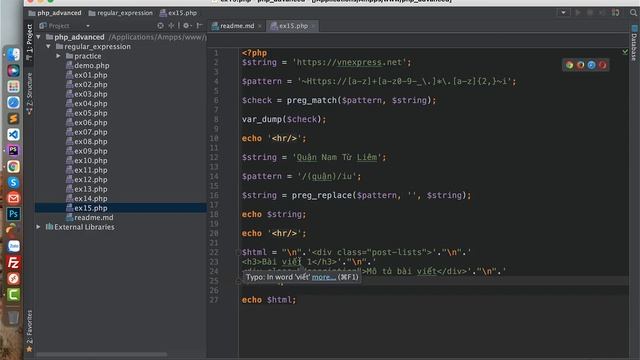The height and width of the screenshot is (360, 640).
Task: Click Scroll from Source target icon
Action: tap(160, 25)
